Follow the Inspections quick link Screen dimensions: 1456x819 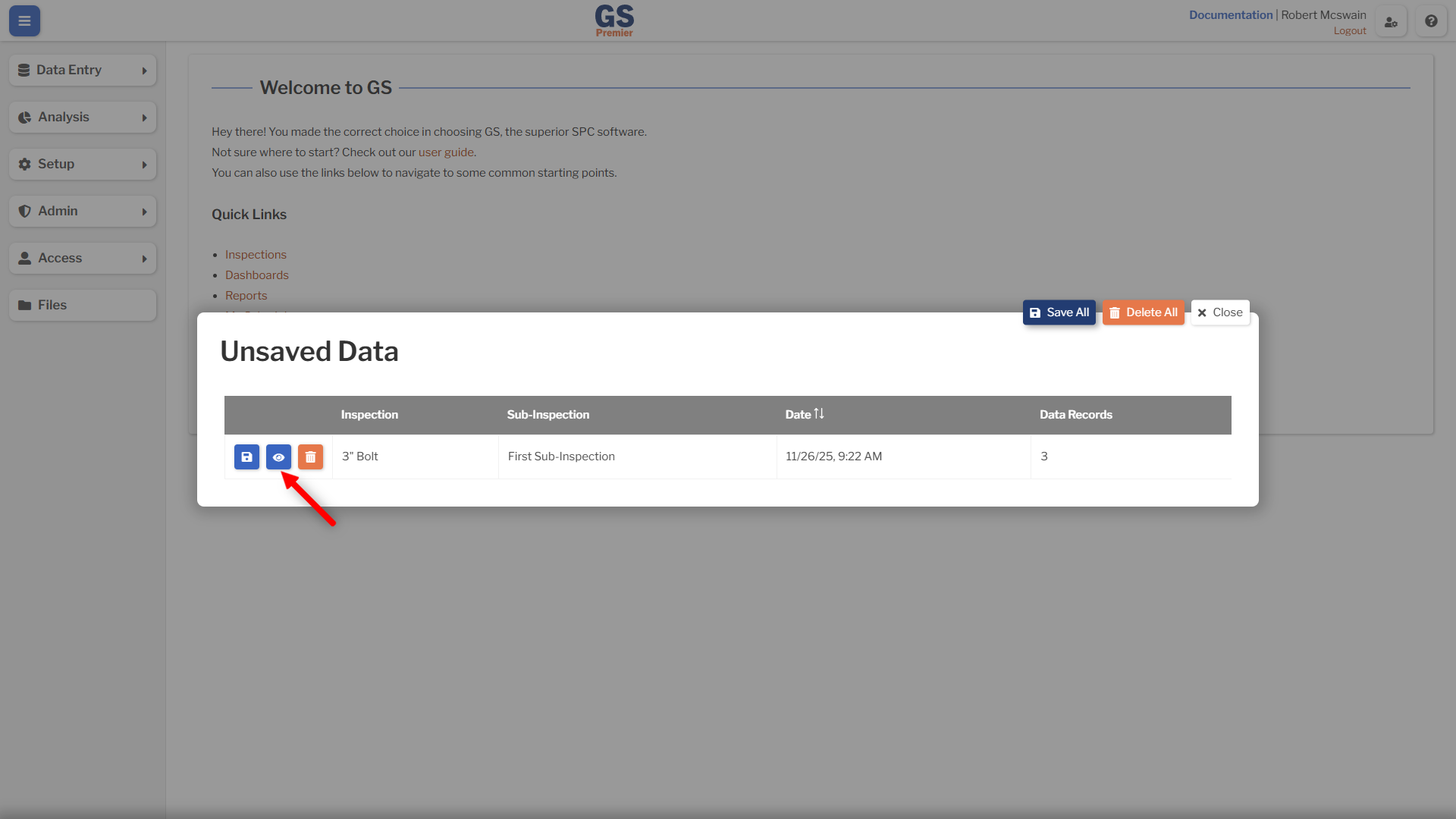pyautogui.click(x=256, y=255)
